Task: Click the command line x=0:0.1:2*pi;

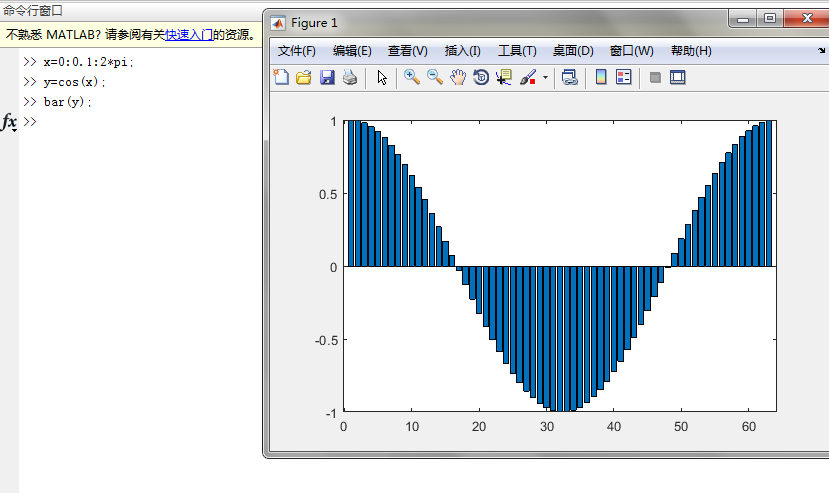Action: [x=89, y=62]
